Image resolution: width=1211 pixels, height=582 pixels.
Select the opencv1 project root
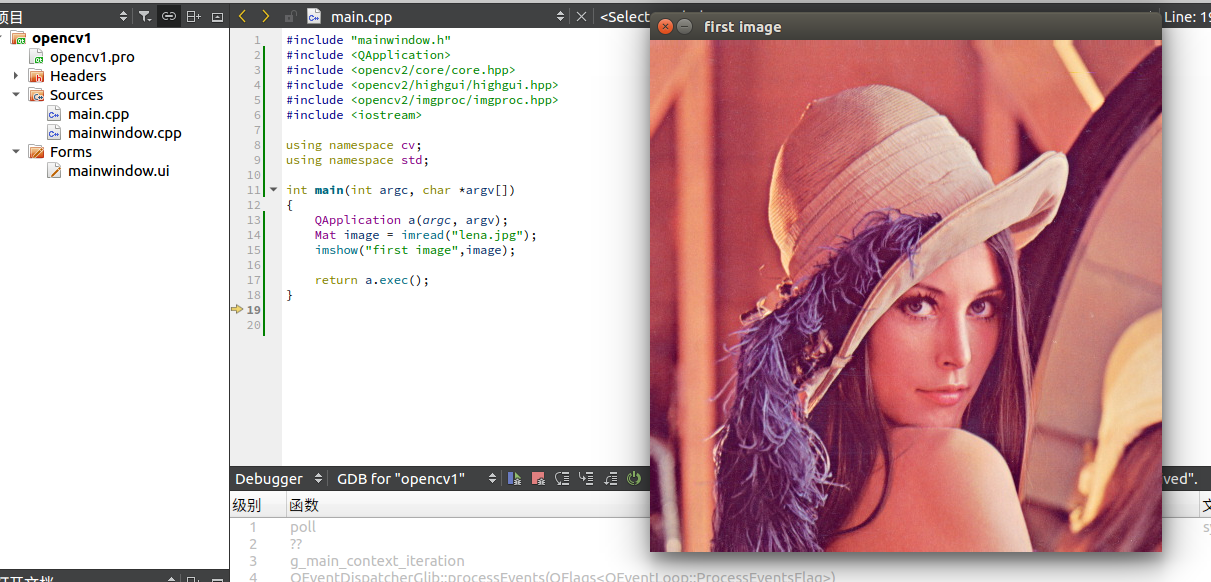61,38
